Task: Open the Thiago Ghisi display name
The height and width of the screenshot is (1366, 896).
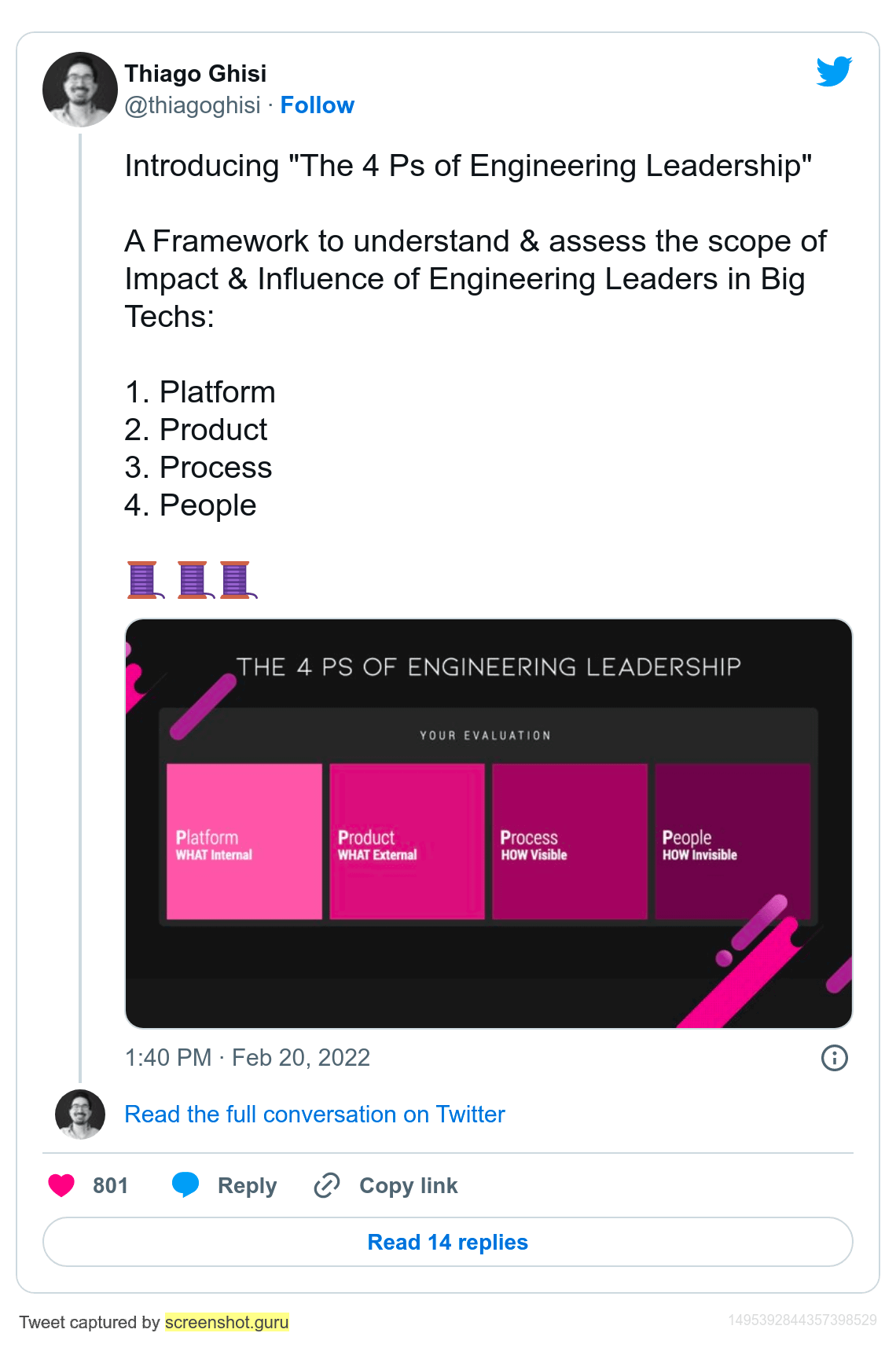Action: tap(196, 74)
